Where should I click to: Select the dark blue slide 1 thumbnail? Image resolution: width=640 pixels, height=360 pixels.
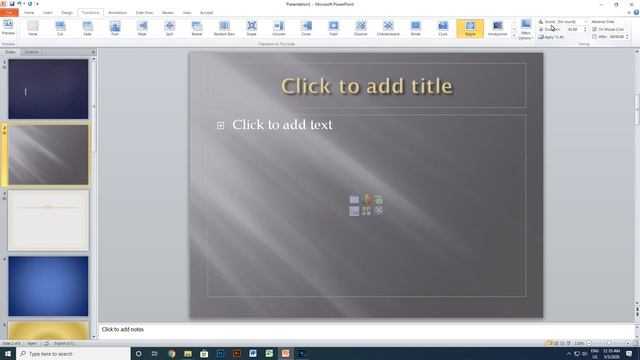click(48, 89)
